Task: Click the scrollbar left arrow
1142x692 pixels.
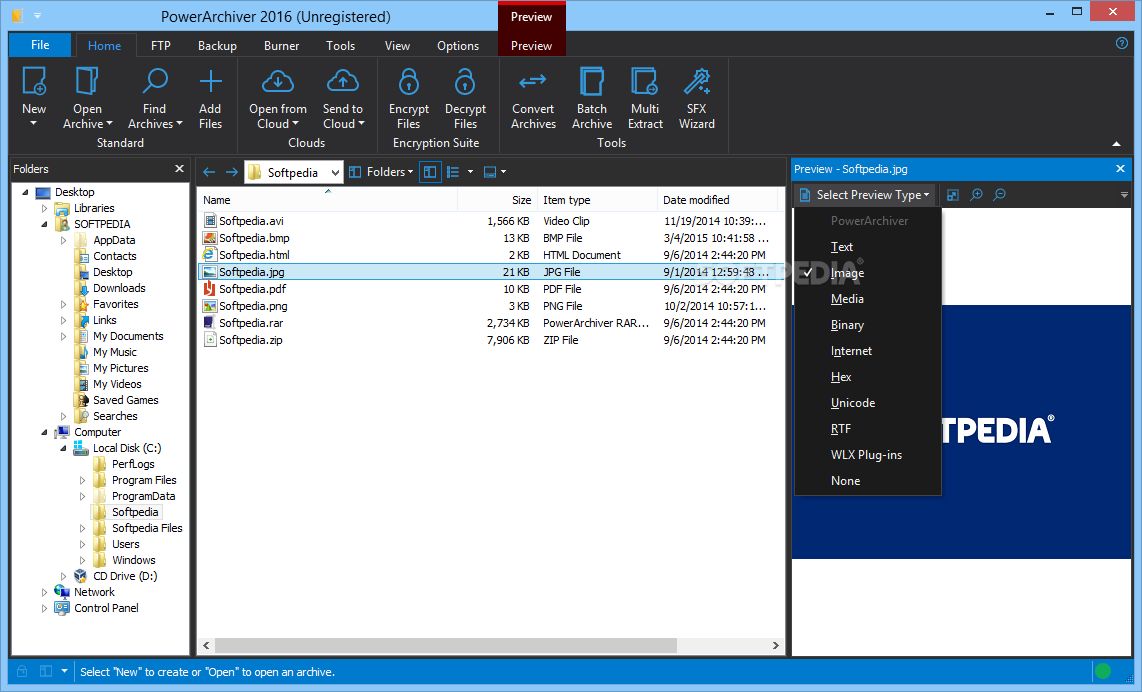Action: pos(206,645)
